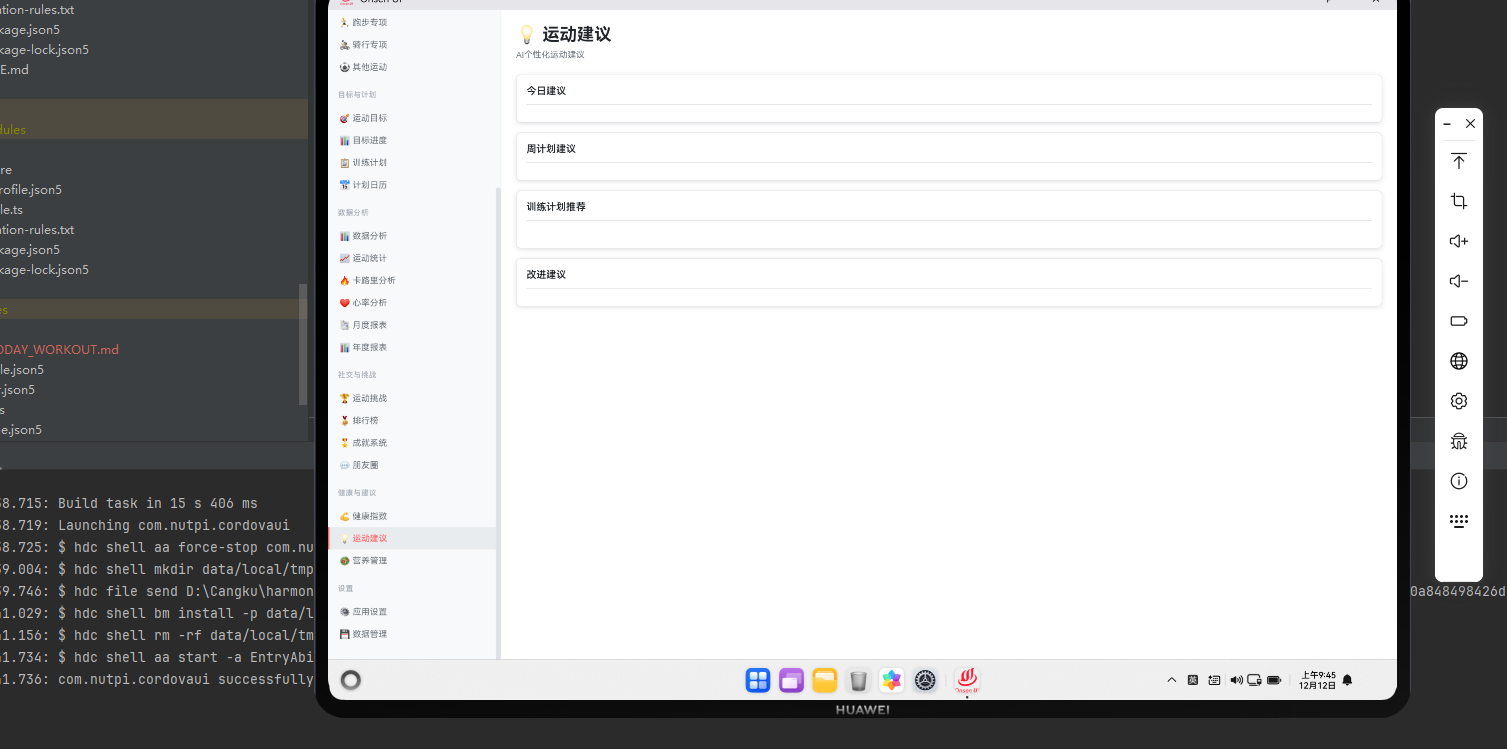Open 训练计划 sidebar item
1507x749 pixels.
tap(412, 162)
